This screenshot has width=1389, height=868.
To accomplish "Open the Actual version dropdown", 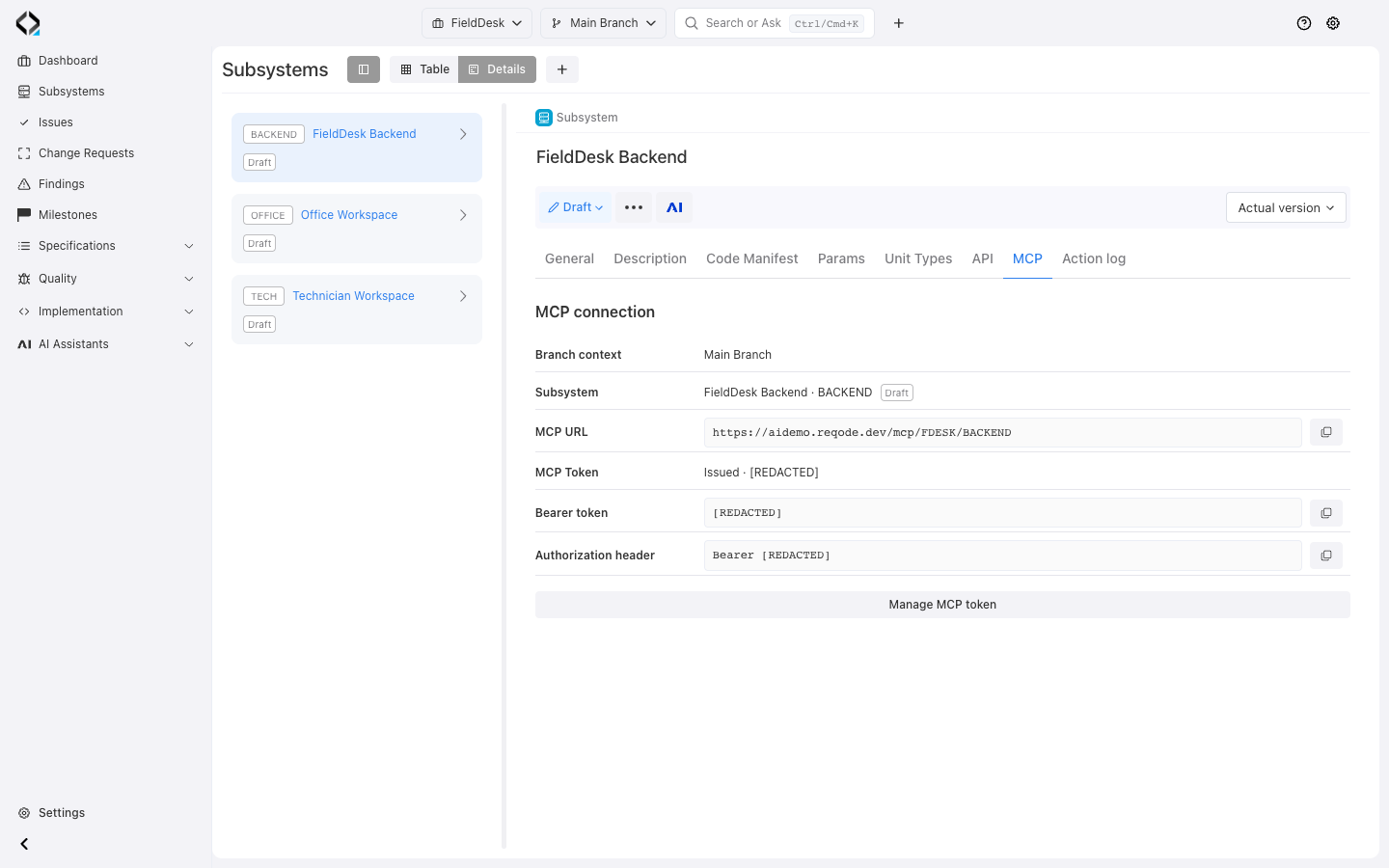I will point(1286,207).
